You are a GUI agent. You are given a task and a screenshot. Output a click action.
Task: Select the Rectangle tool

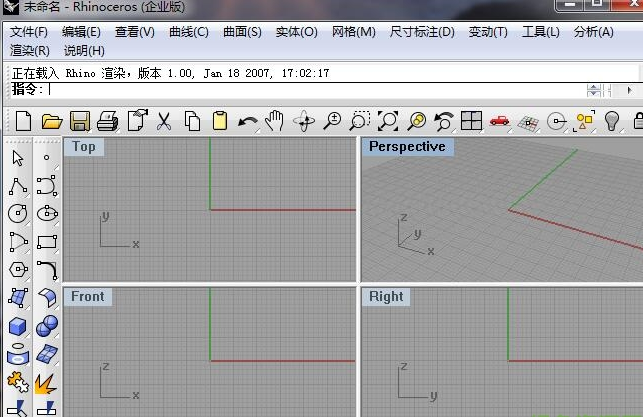tap(47, 242)
